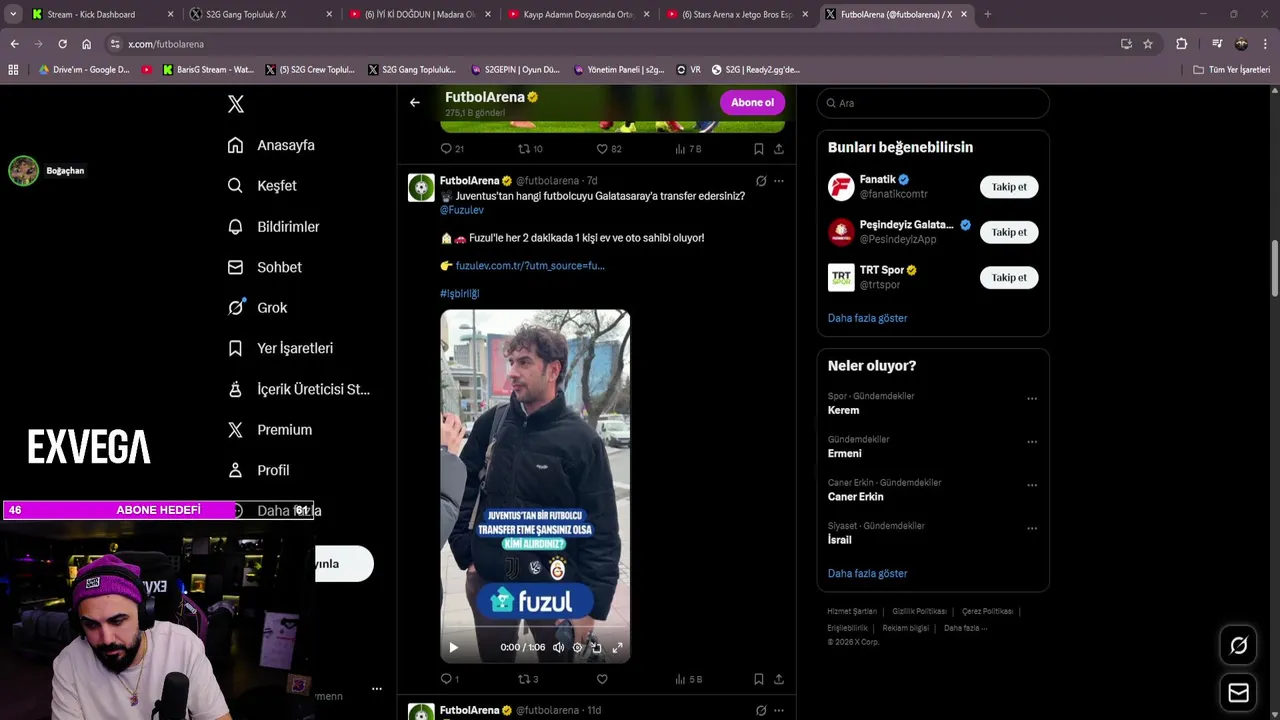
Task: Click the Abone ol button
Action: (x=752, y=102)
